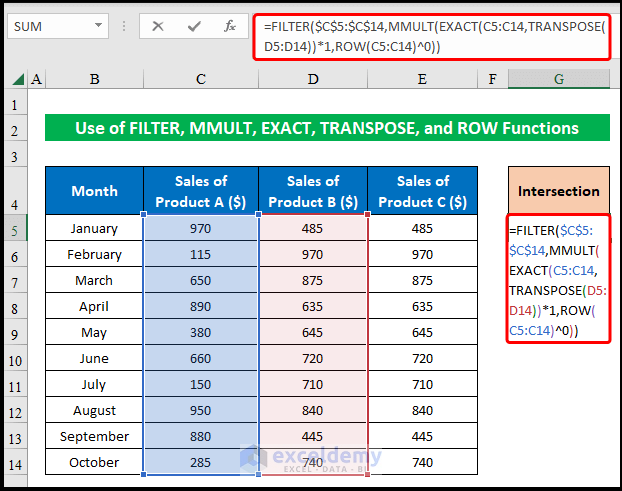The image size is (622, 491).
Task: Click the Cancel formula X icon
Action: pyautogui.click(x=157, y=26)
